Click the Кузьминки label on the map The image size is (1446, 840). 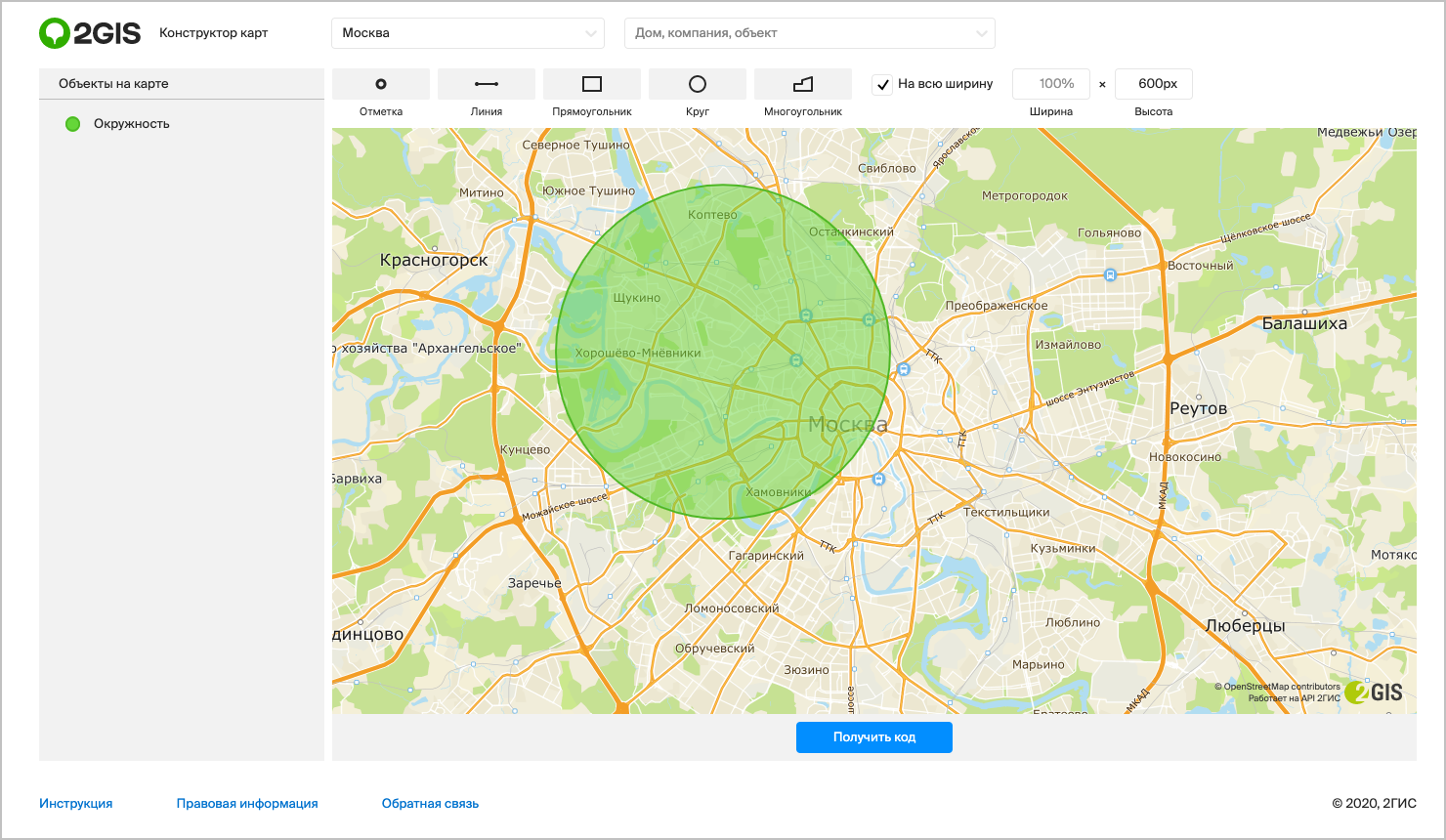pyautogui.click(x=1063, y=549)
